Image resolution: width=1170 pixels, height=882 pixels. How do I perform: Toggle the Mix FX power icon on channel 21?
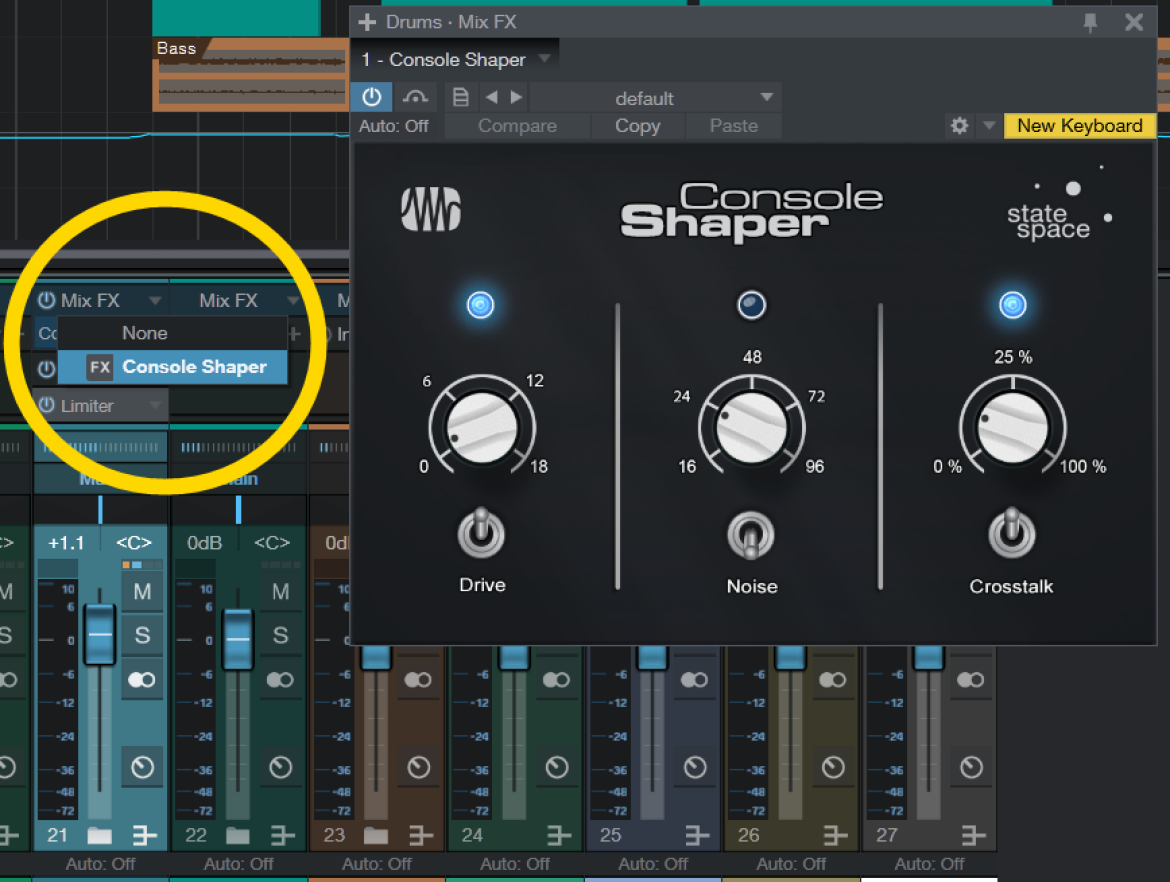point(47,300)
